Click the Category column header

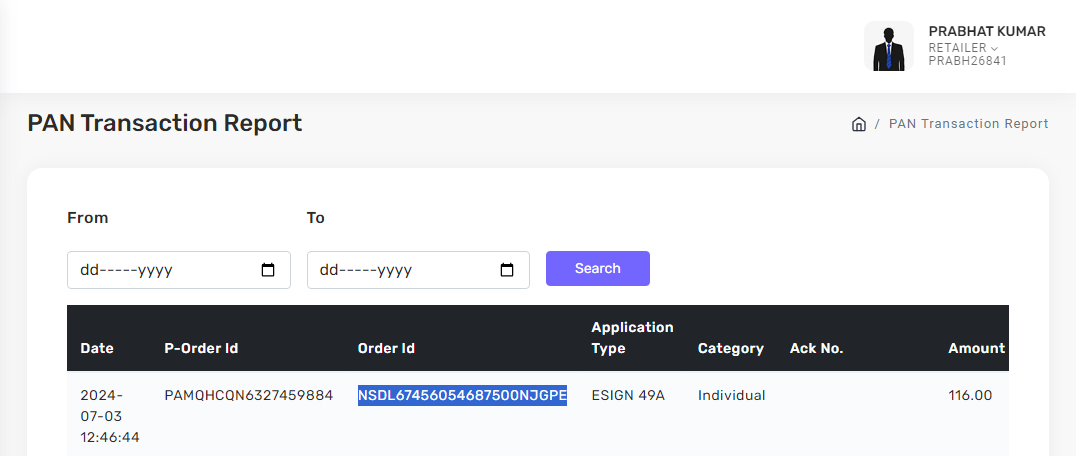(x=730, y=348)
